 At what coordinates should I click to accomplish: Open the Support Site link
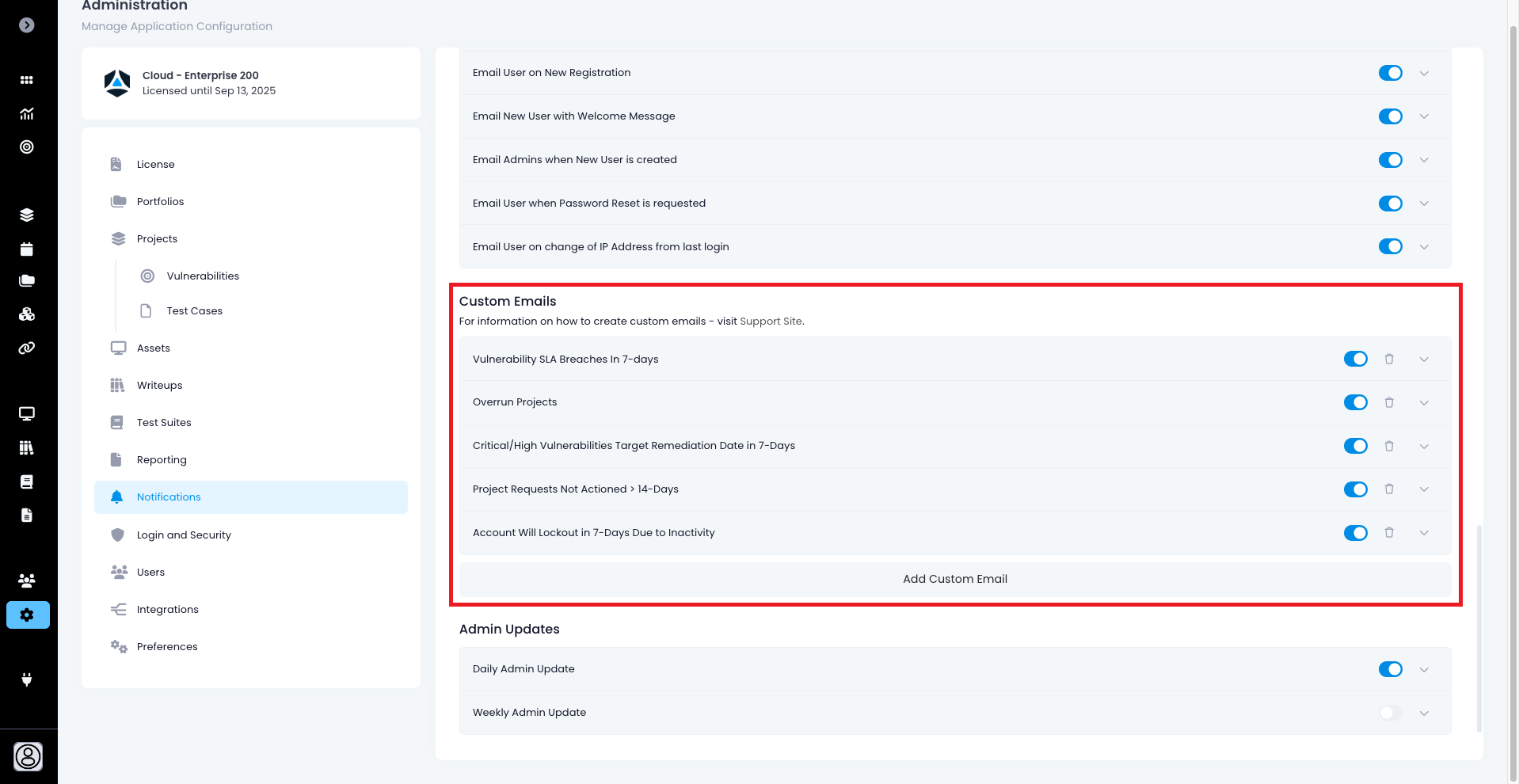[x=771, y=322]
